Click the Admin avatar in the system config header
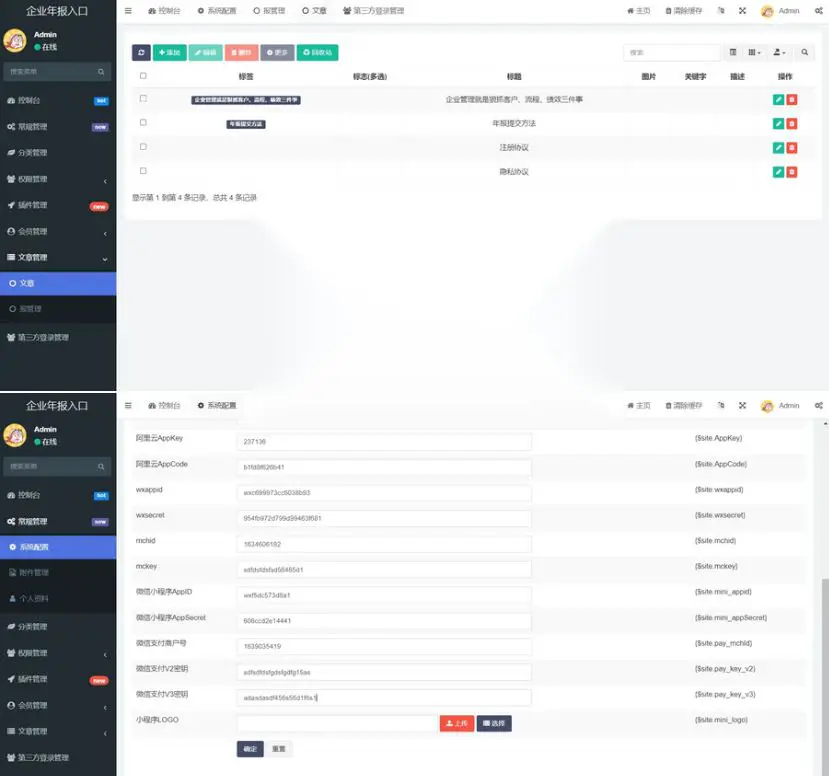 click(767, 406)
